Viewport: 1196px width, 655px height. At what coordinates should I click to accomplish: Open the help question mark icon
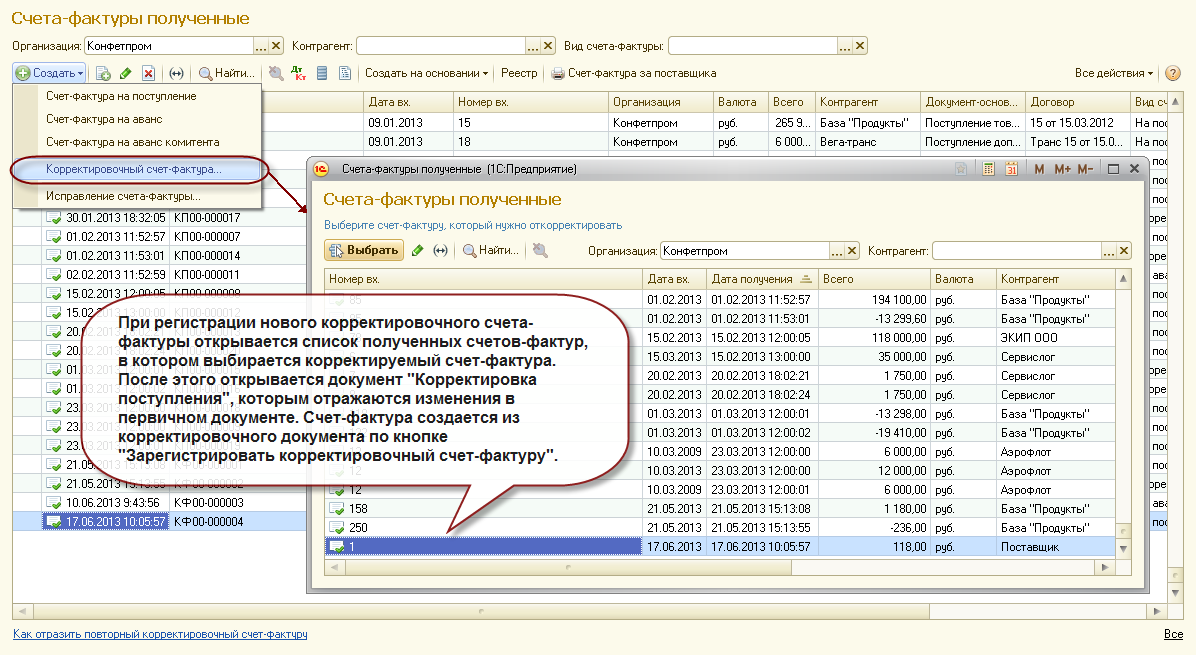click(x=1173, y=73)
